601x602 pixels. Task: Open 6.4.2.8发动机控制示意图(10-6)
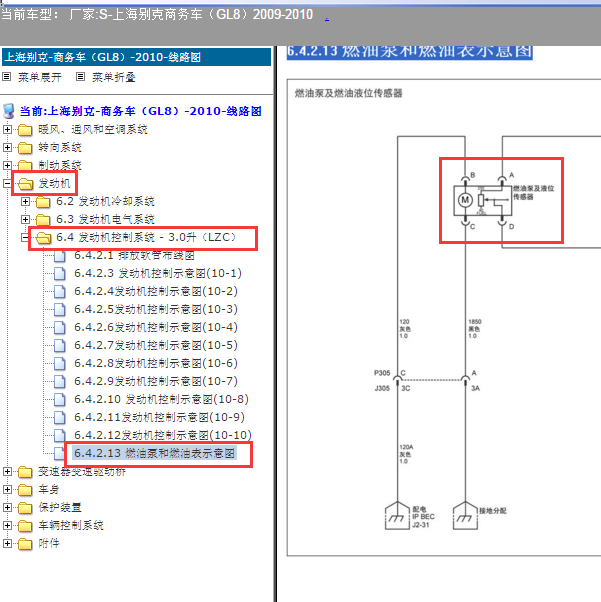(156, 363)
